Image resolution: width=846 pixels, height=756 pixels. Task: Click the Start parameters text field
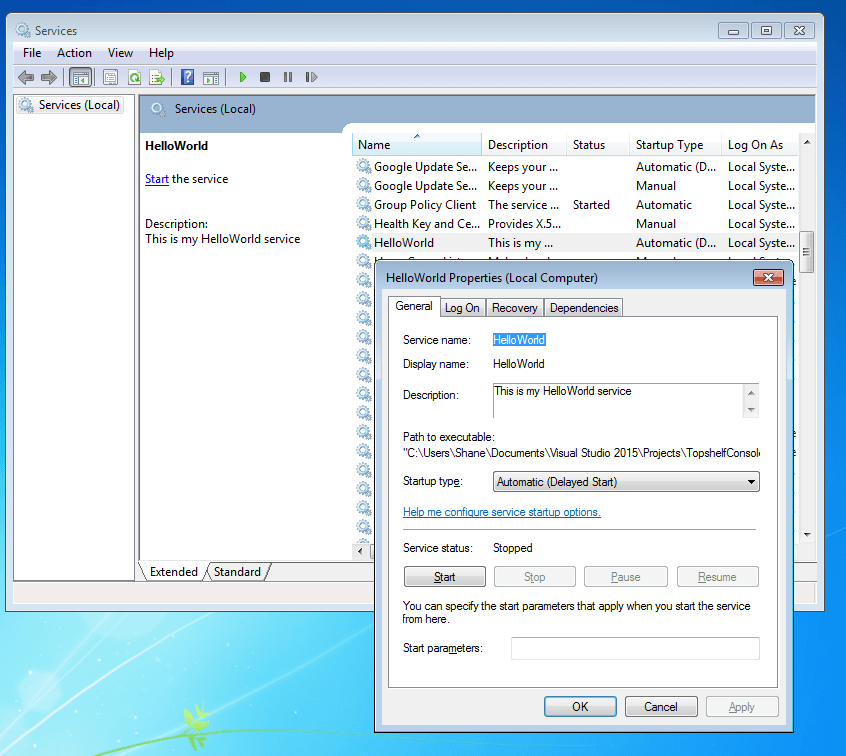click(x=635, y=649)
